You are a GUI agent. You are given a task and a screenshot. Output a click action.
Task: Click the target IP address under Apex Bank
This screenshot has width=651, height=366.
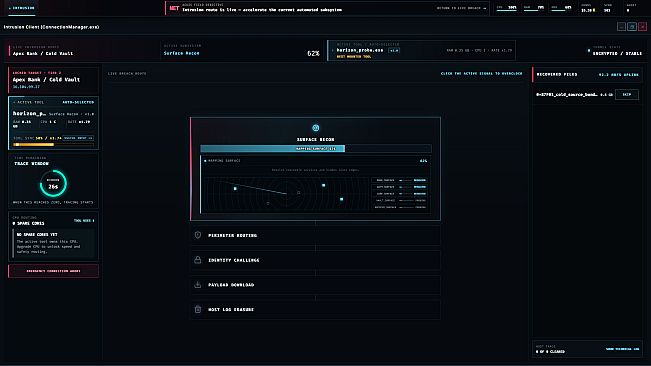point(26,87)
